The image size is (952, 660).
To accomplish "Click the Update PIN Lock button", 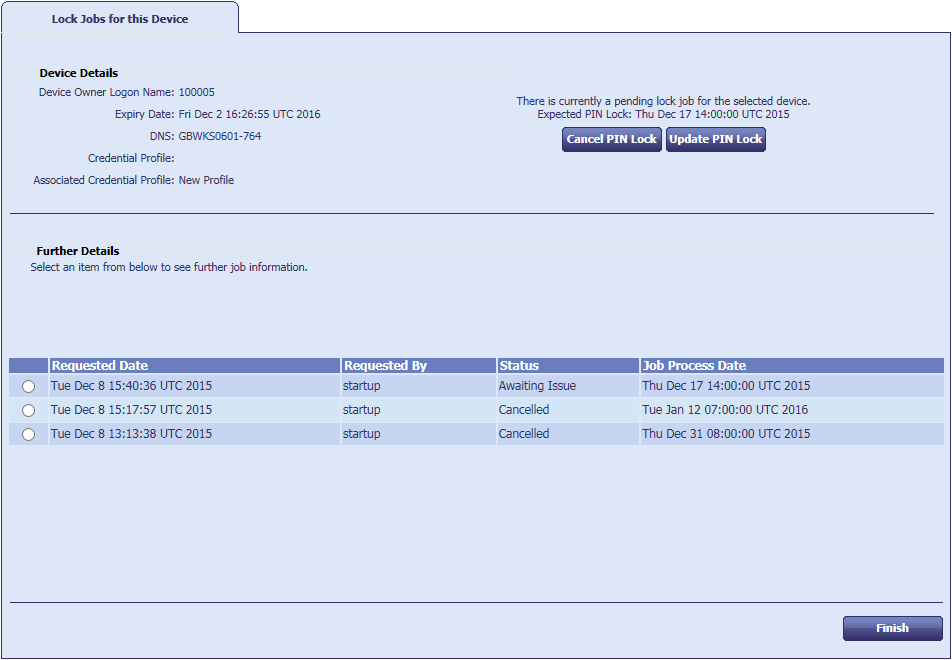I will point(716,140).
